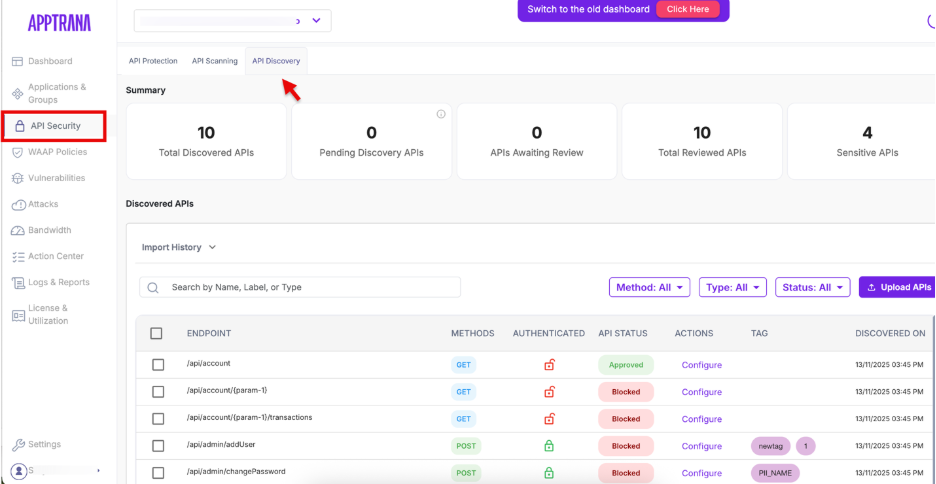The image size is (936, 484).
Task: Open Dashboard from the sidebar icon
Action: pyautogui.click(x=17, y=61)
